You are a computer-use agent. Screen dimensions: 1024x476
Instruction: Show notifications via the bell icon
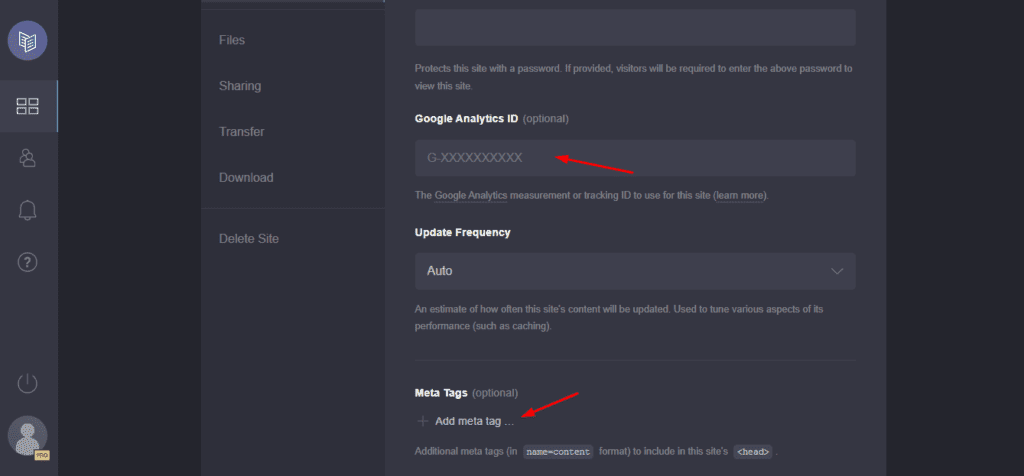(28, 210)
